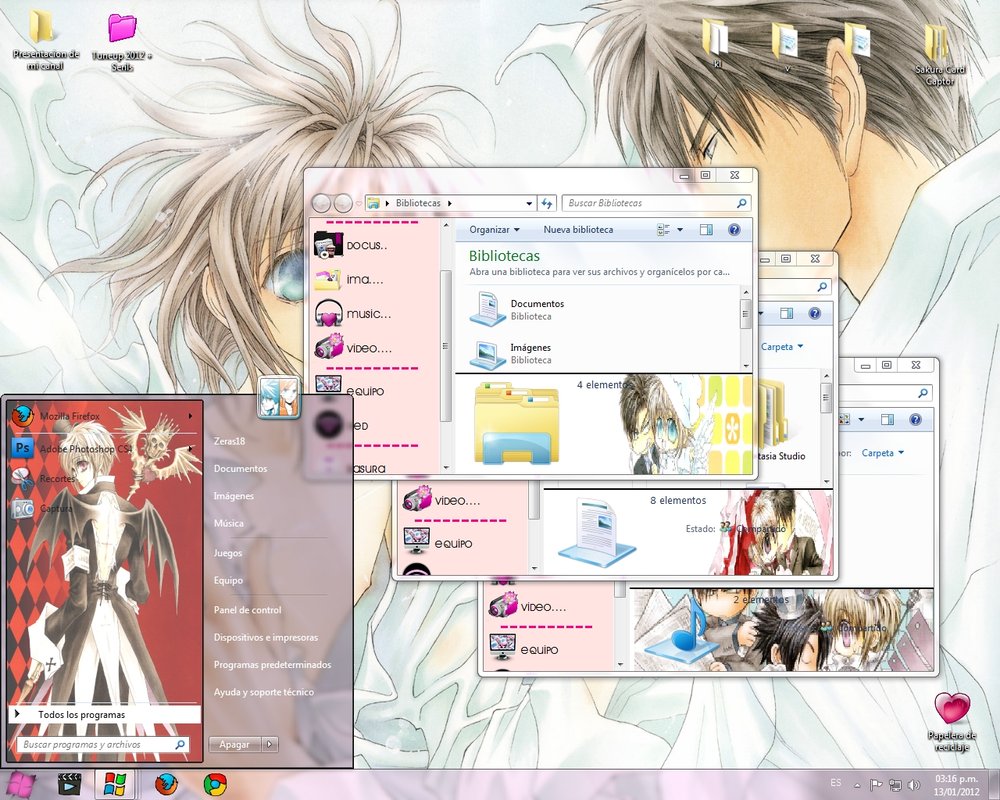Image resolution: width=1000 pixels, height=800 pixels.
Task: Open the Recortes snipping tool
Action: [58, 480]
